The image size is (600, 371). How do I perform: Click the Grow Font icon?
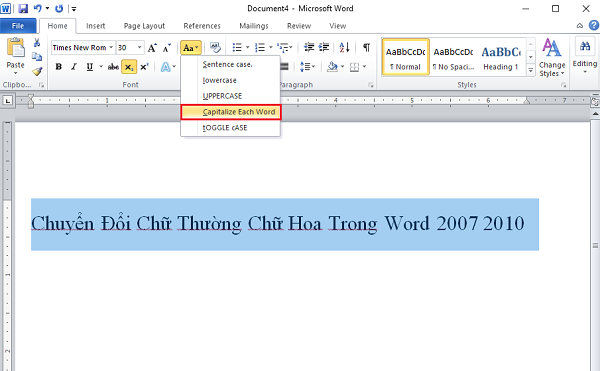(x=152, y=48)
